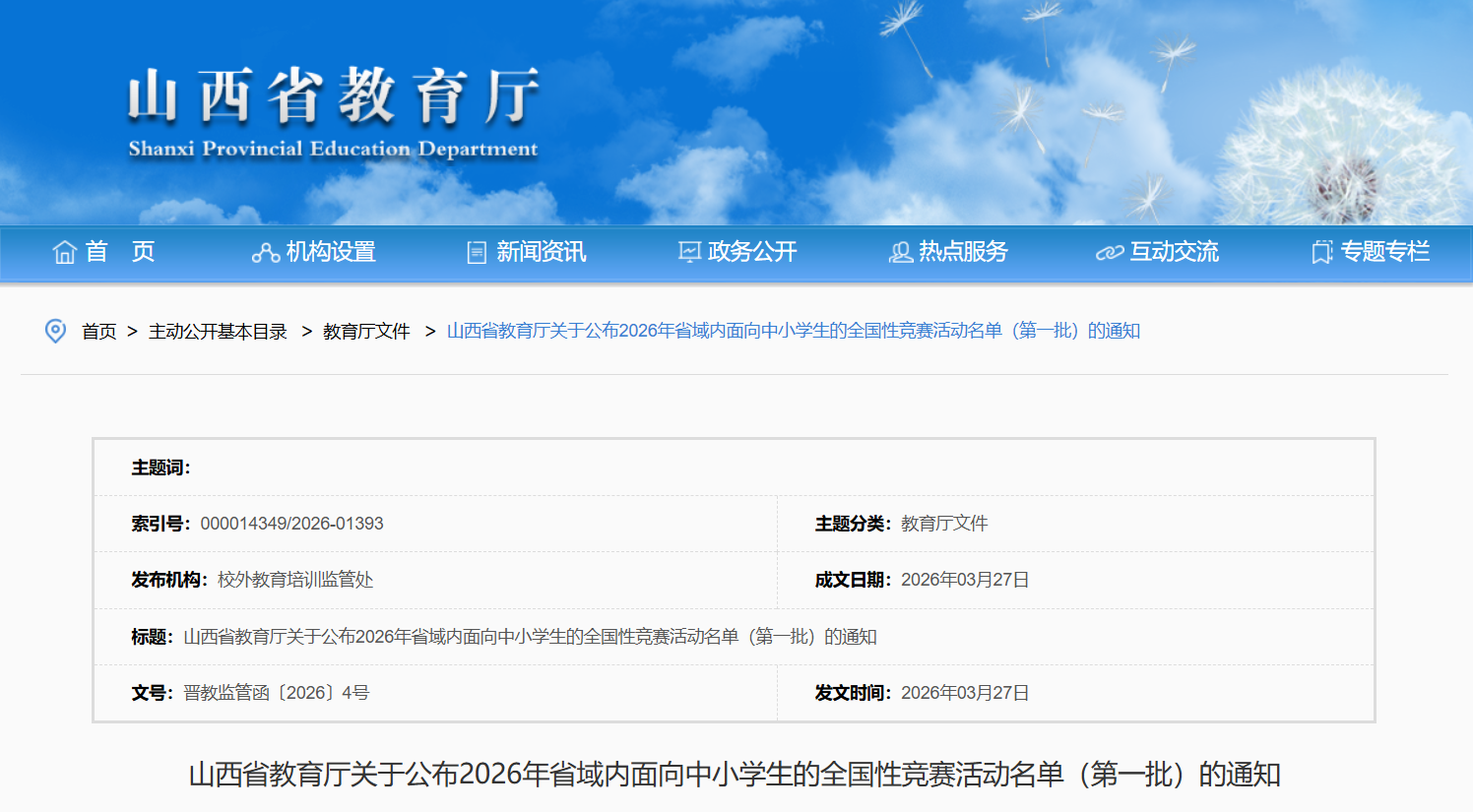Open 互动交流 from navigation bar
The width and height of the screenshot is (1473, 812).
(x=1174, y=252)
